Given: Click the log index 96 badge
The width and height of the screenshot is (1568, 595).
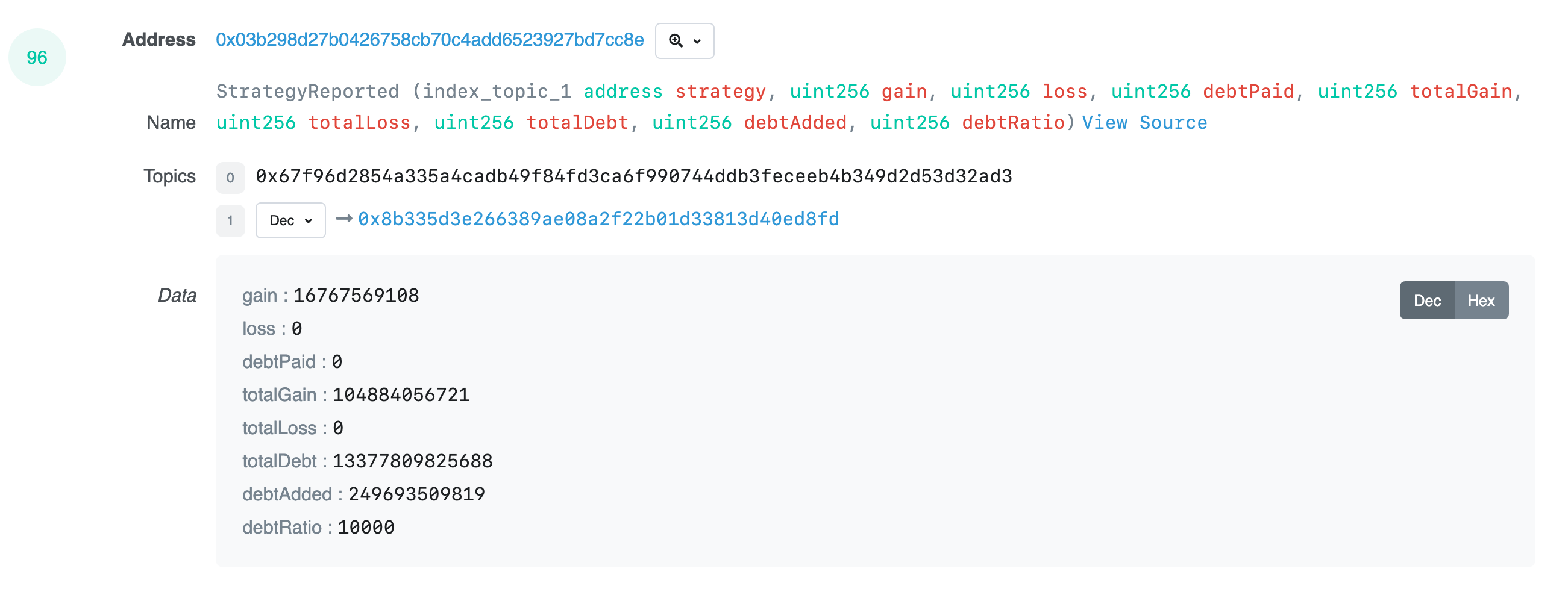Looking at the screenshot, I should click(37, 58).
